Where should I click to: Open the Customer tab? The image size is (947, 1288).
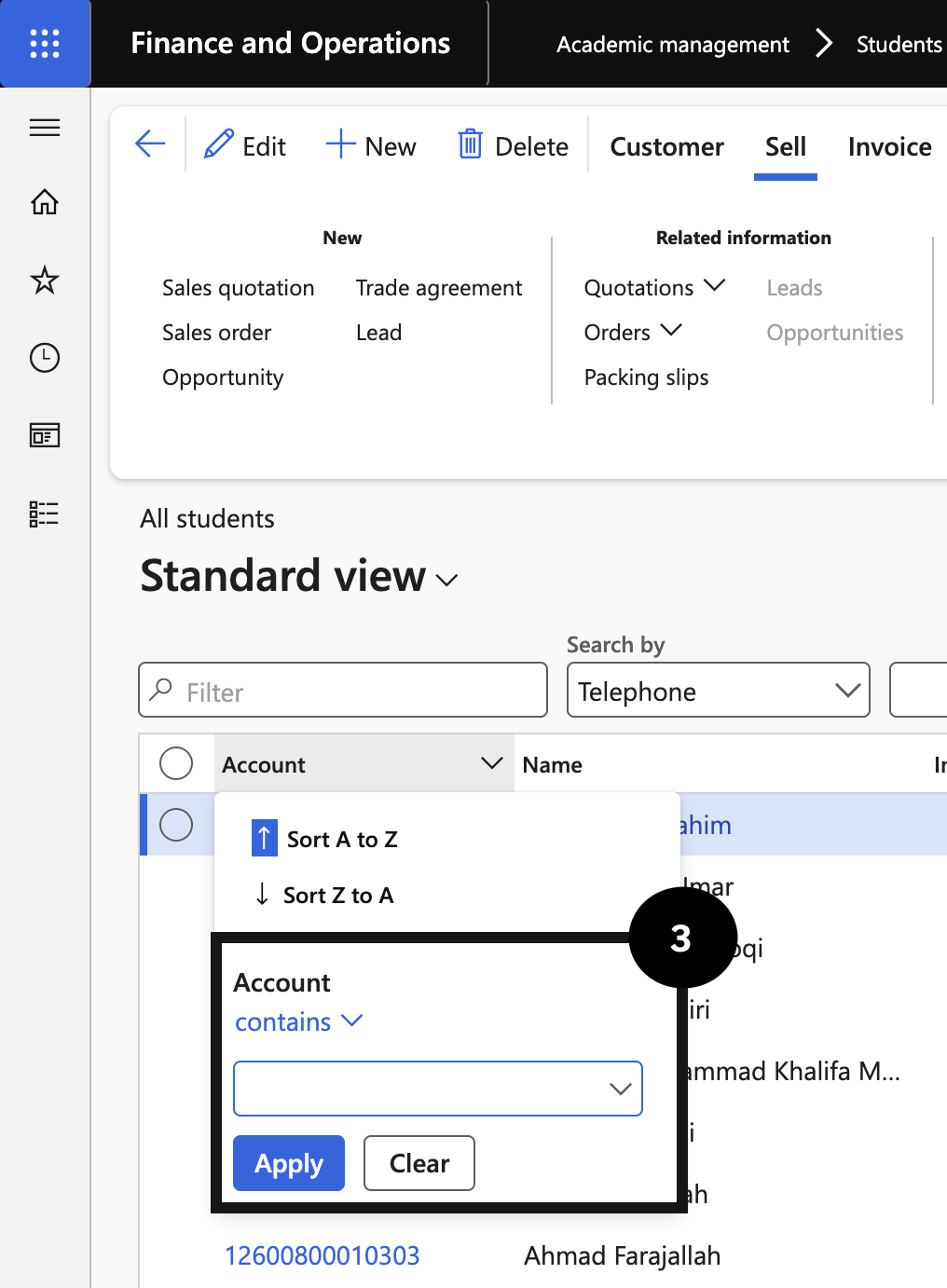point(667,146)
